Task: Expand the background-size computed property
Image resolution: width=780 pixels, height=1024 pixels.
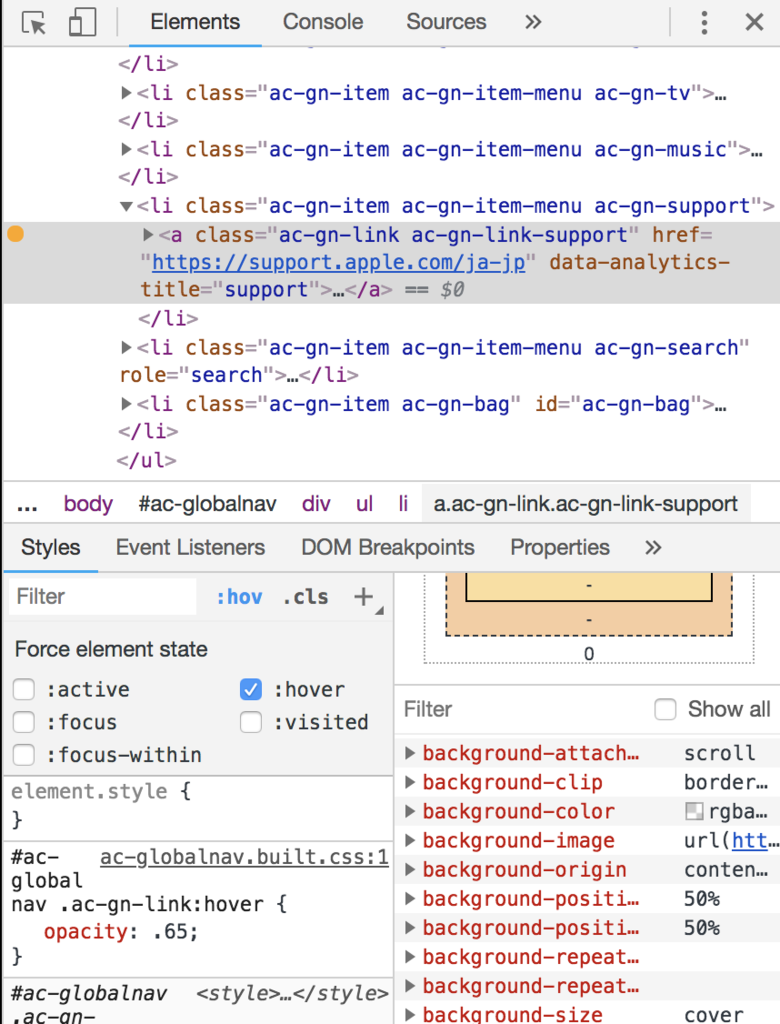Action: [410, 1014]
